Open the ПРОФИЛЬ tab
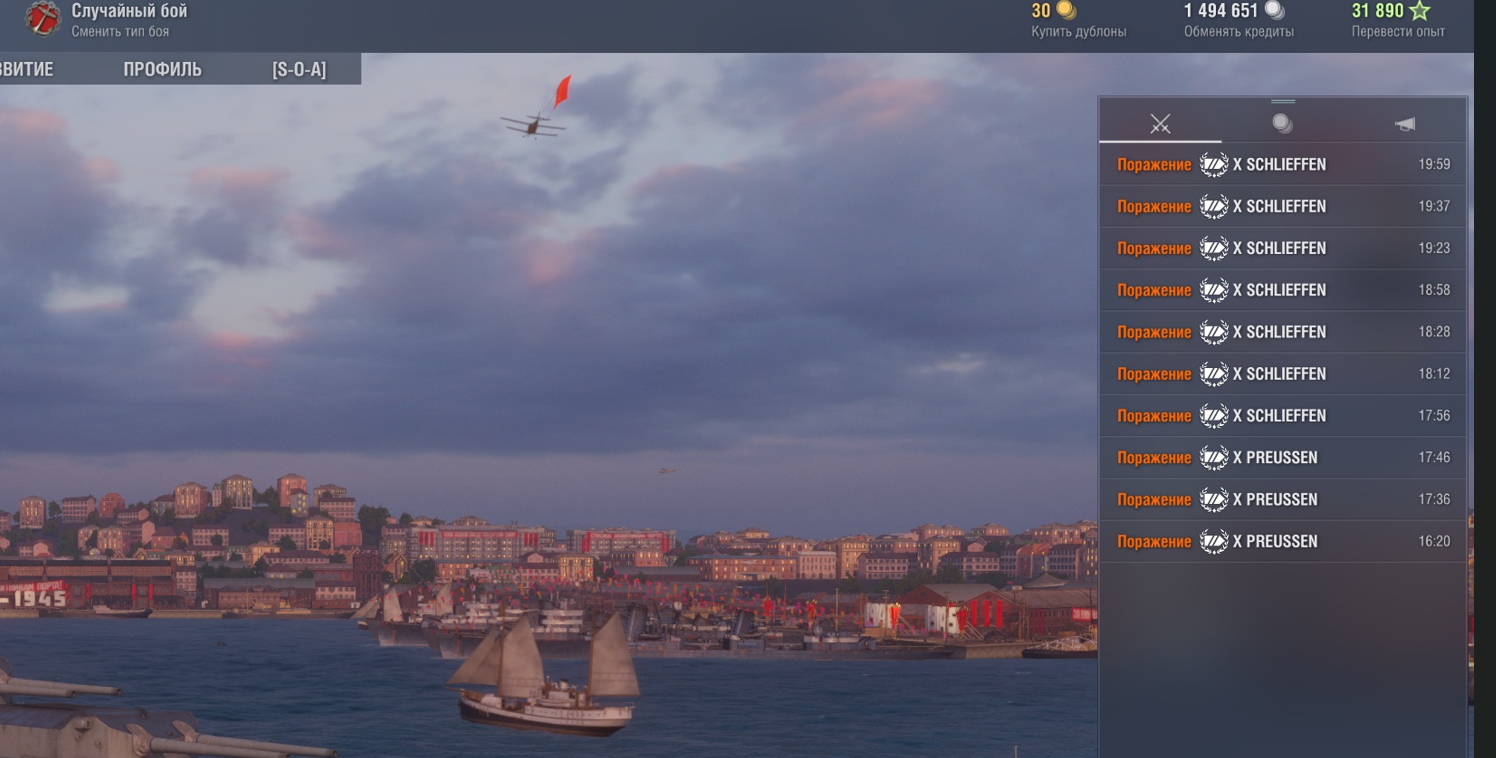Screen dimensions: 1496x758 [162, 69]
